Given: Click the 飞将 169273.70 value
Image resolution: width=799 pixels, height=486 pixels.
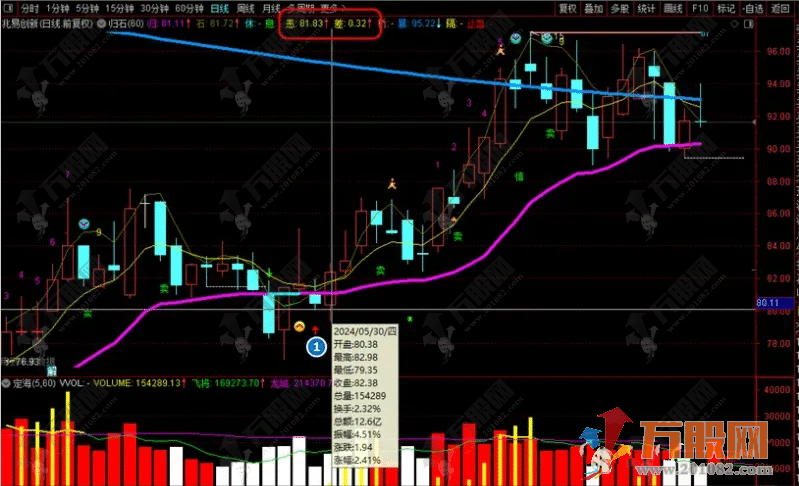Looking at the screenshot, I should click(x=227, y=383).
